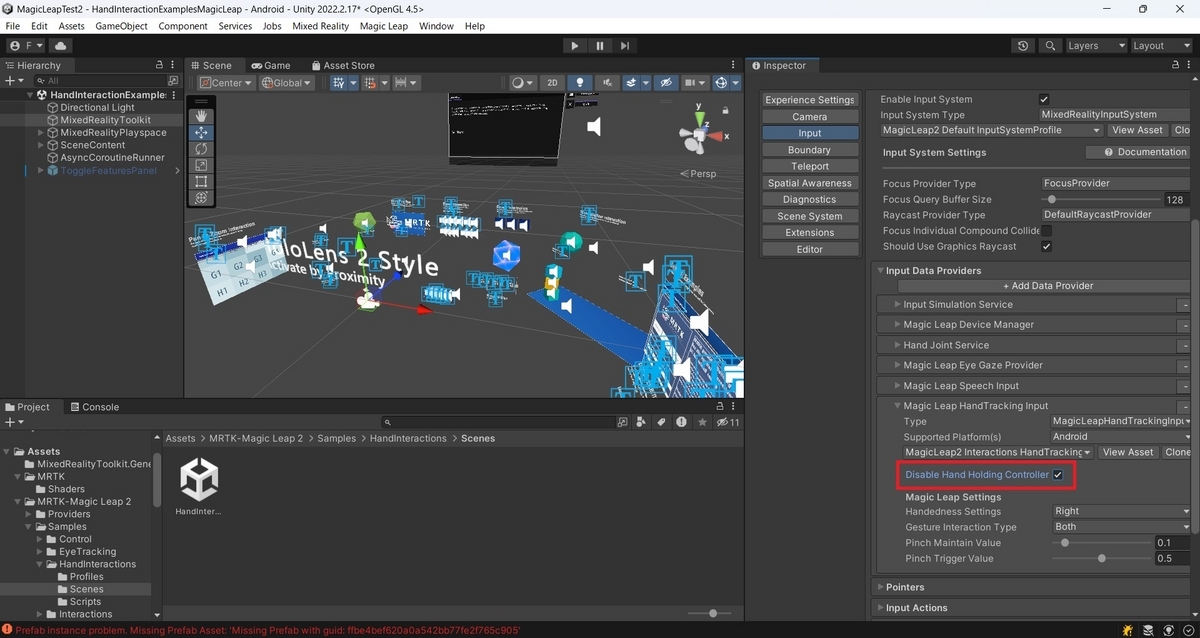Viewport: 1200px width, 638px height.
Task: Open the Unity cloud services icon
Action: (x=61, y=46)
